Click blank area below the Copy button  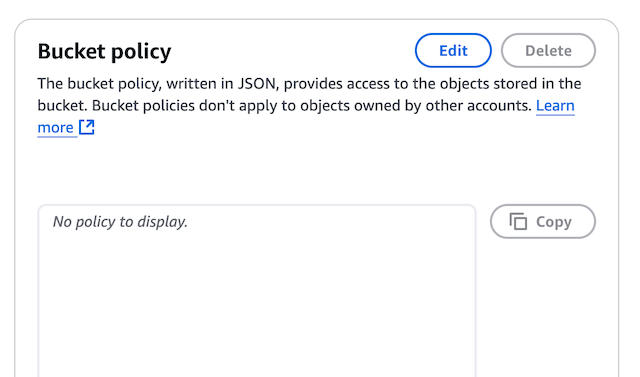tap(543, 306)
